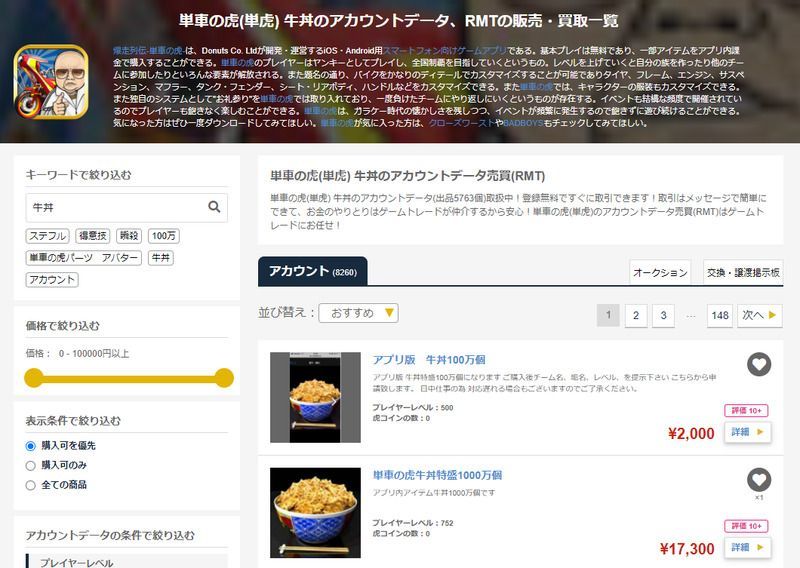The height and width of the screenshot is (568, 800).
Task: Go to page 148 of results
Action: tap(720, 315)
